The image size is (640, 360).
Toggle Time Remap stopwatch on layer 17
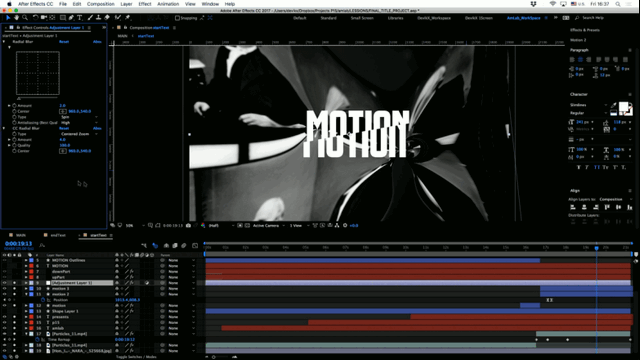coord(38,340)
